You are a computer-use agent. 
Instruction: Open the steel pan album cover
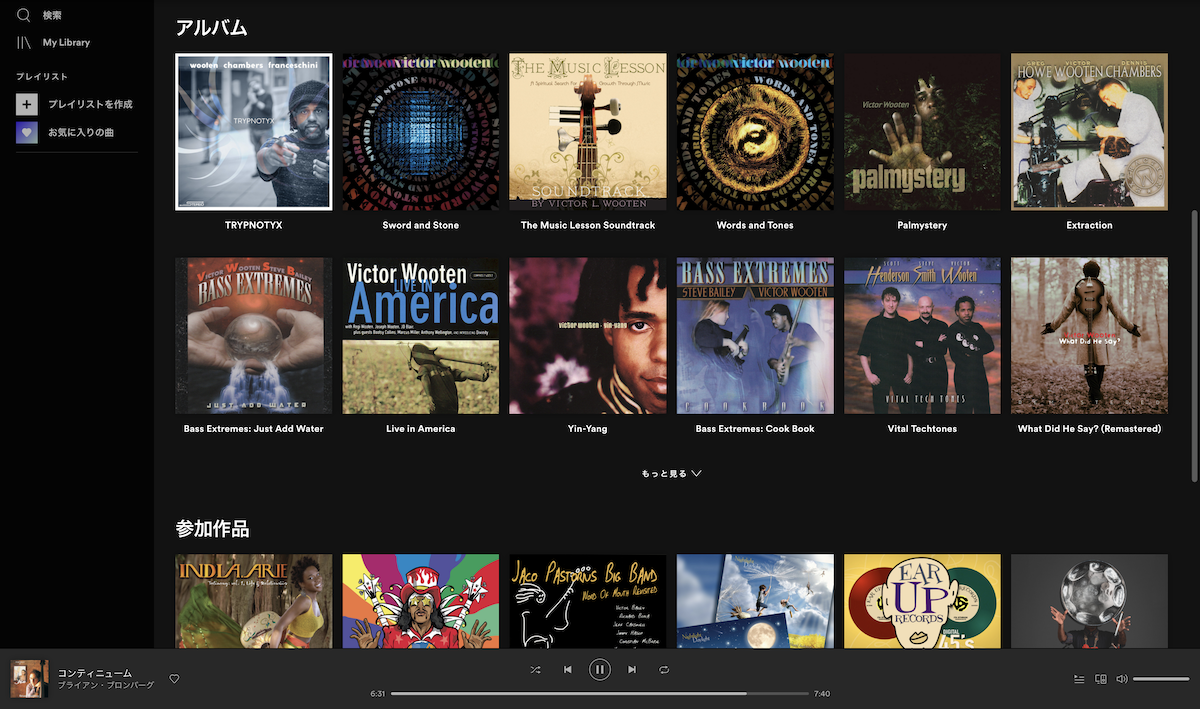(x=1089, y=601)
